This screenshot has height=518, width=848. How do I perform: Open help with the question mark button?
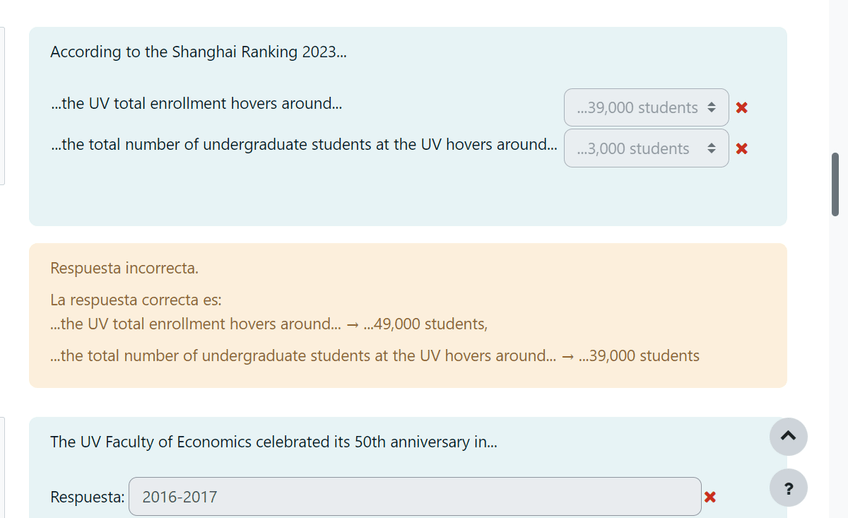point(788,488)
